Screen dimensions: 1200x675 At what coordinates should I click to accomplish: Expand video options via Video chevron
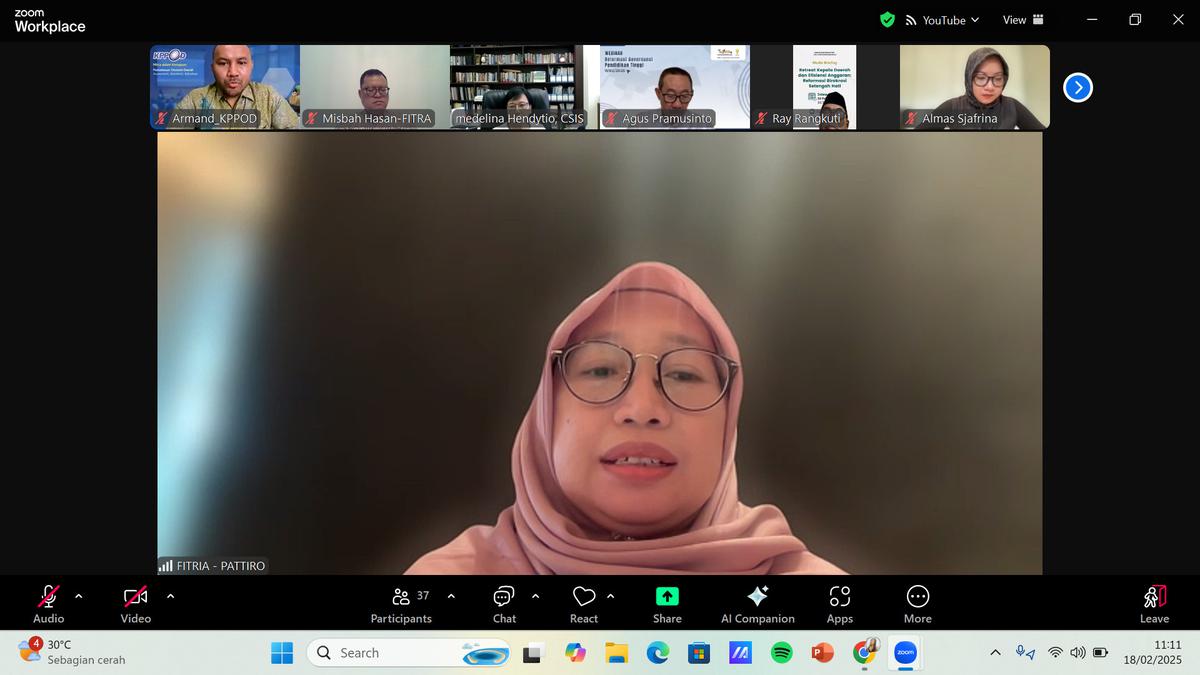click(170, 599)
